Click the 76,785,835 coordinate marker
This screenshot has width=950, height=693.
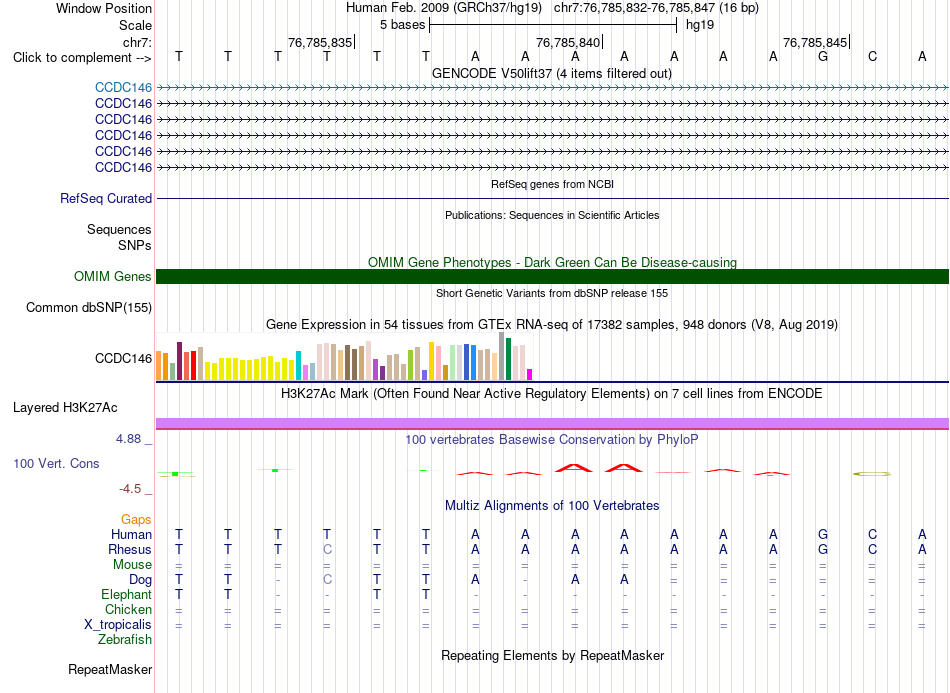[321, 42]
